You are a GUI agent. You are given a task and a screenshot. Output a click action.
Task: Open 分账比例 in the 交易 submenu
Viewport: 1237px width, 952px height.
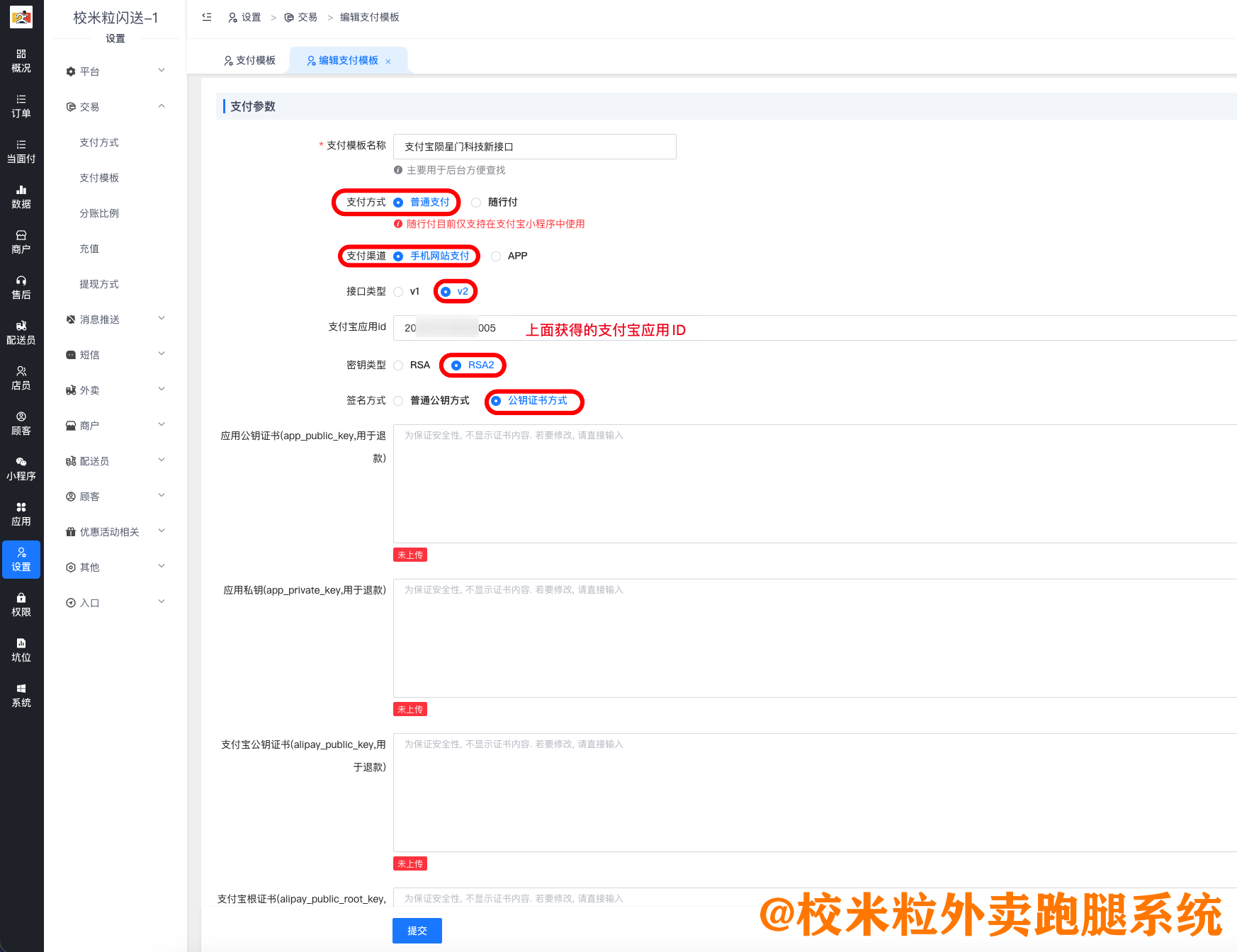[99, 213]
